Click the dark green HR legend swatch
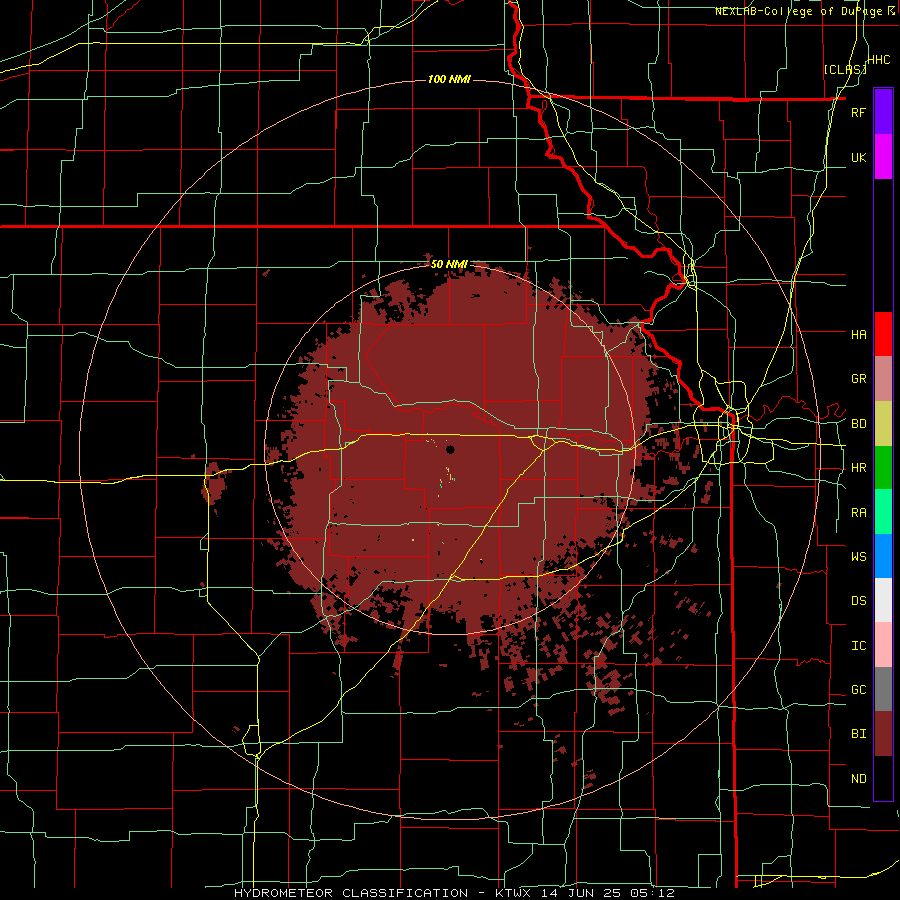This screenshot has height=900, width=900. coord(883,468)
